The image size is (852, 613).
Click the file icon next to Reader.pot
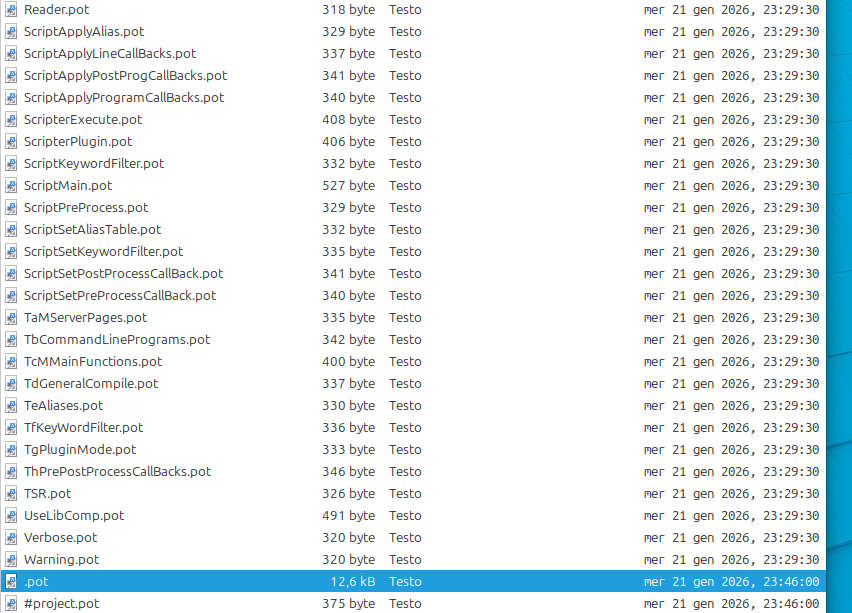click(11, 9)
